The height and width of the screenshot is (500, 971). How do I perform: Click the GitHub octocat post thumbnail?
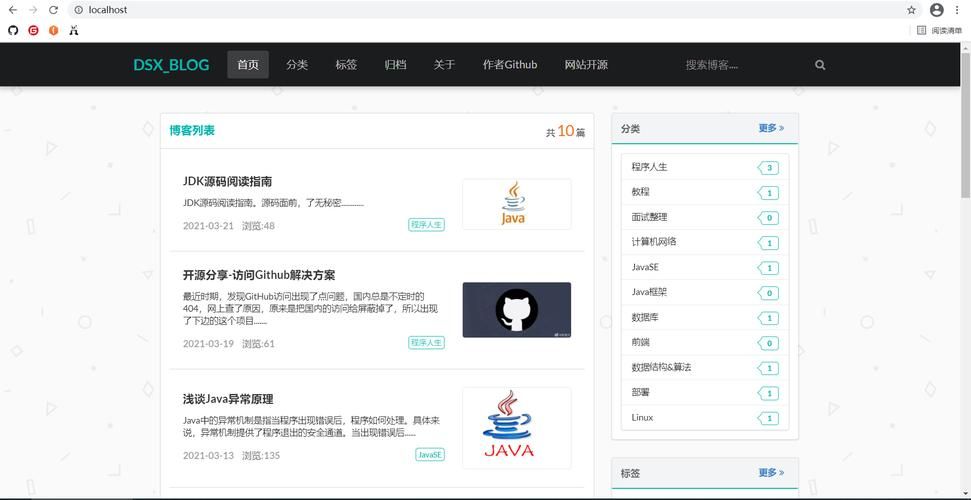click(x=516, y=310)
